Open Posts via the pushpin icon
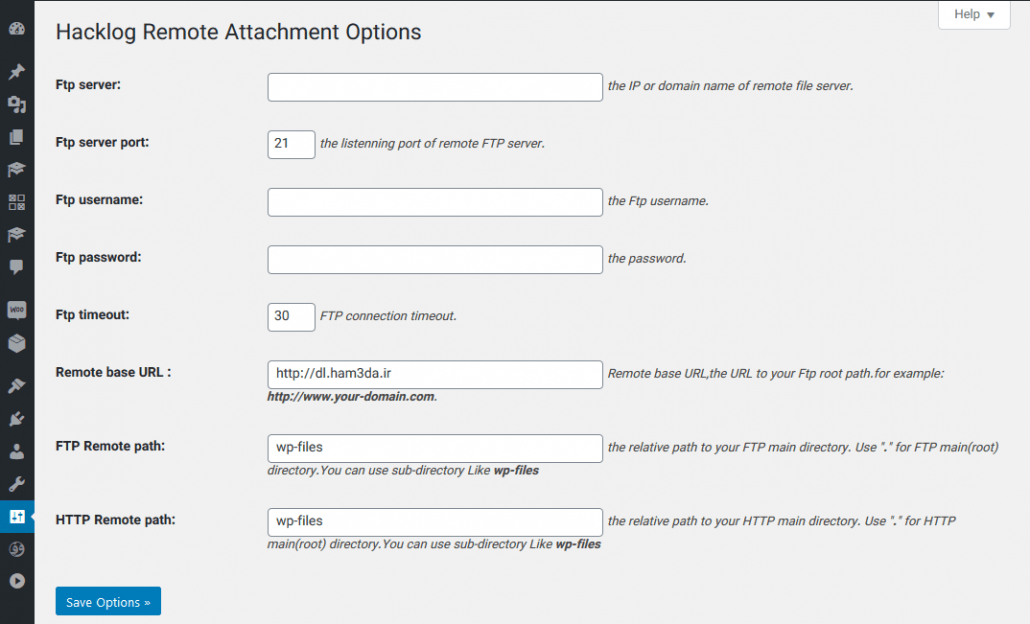Screen dimensions: 1030x624 click(17, 71)
